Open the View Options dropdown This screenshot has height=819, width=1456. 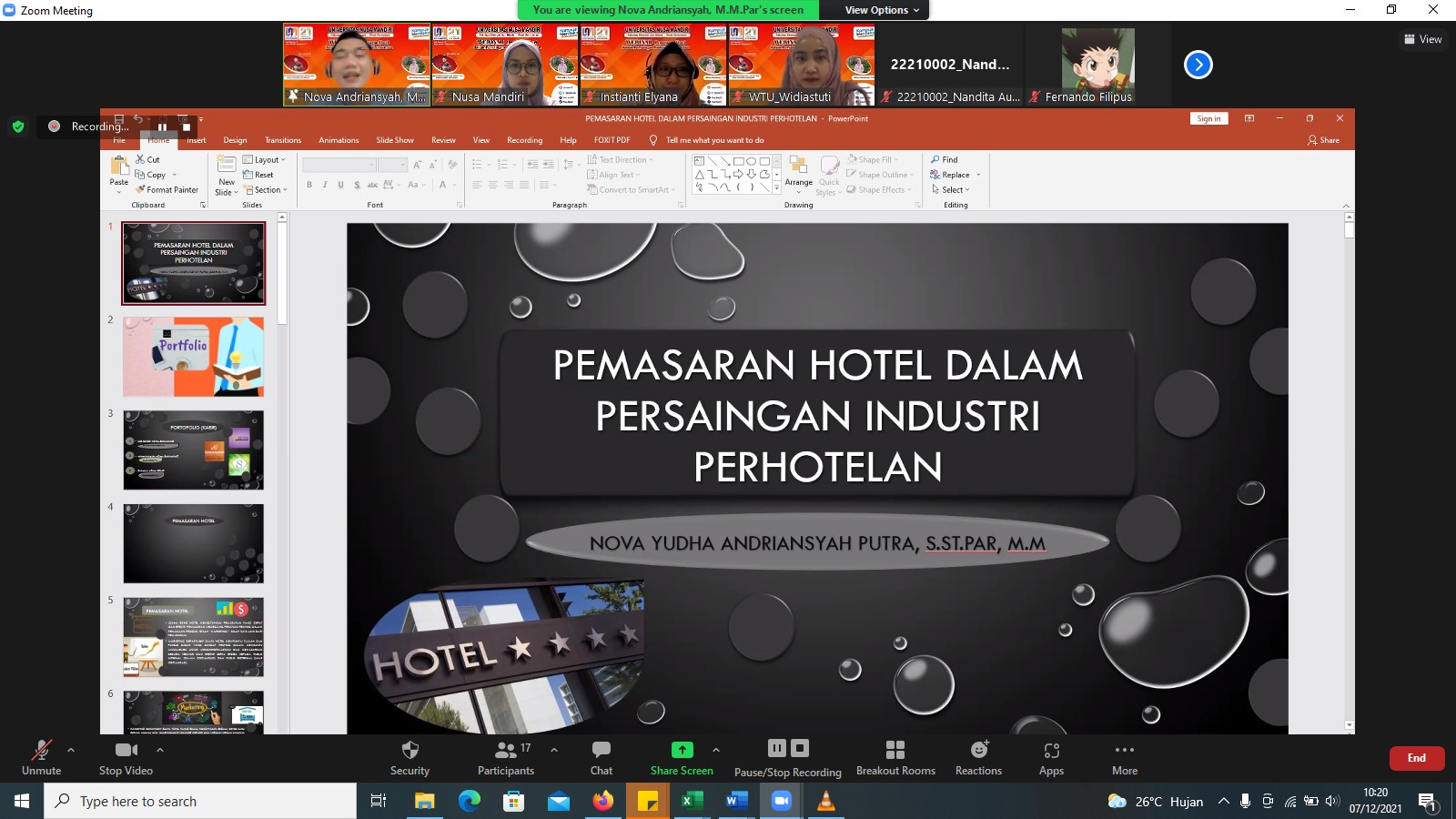tap(882, 10)
